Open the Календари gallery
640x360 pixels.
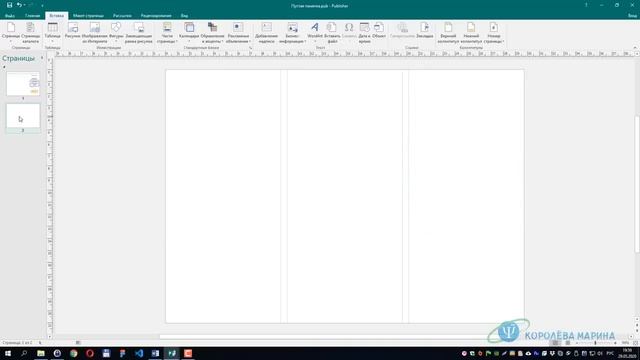(189, 33)
